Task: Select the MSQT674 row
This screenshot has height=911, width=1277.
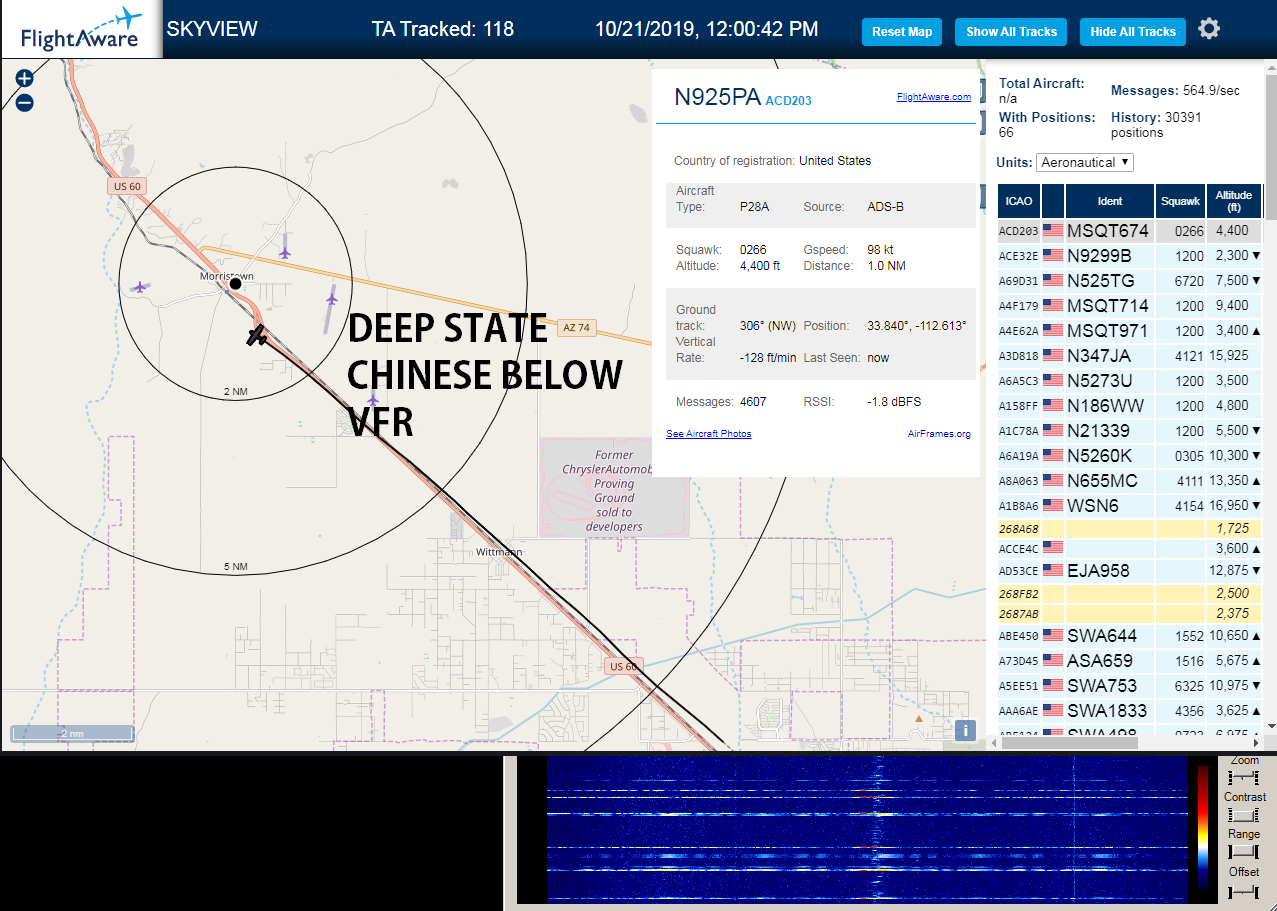Action: coord(1131,231)
